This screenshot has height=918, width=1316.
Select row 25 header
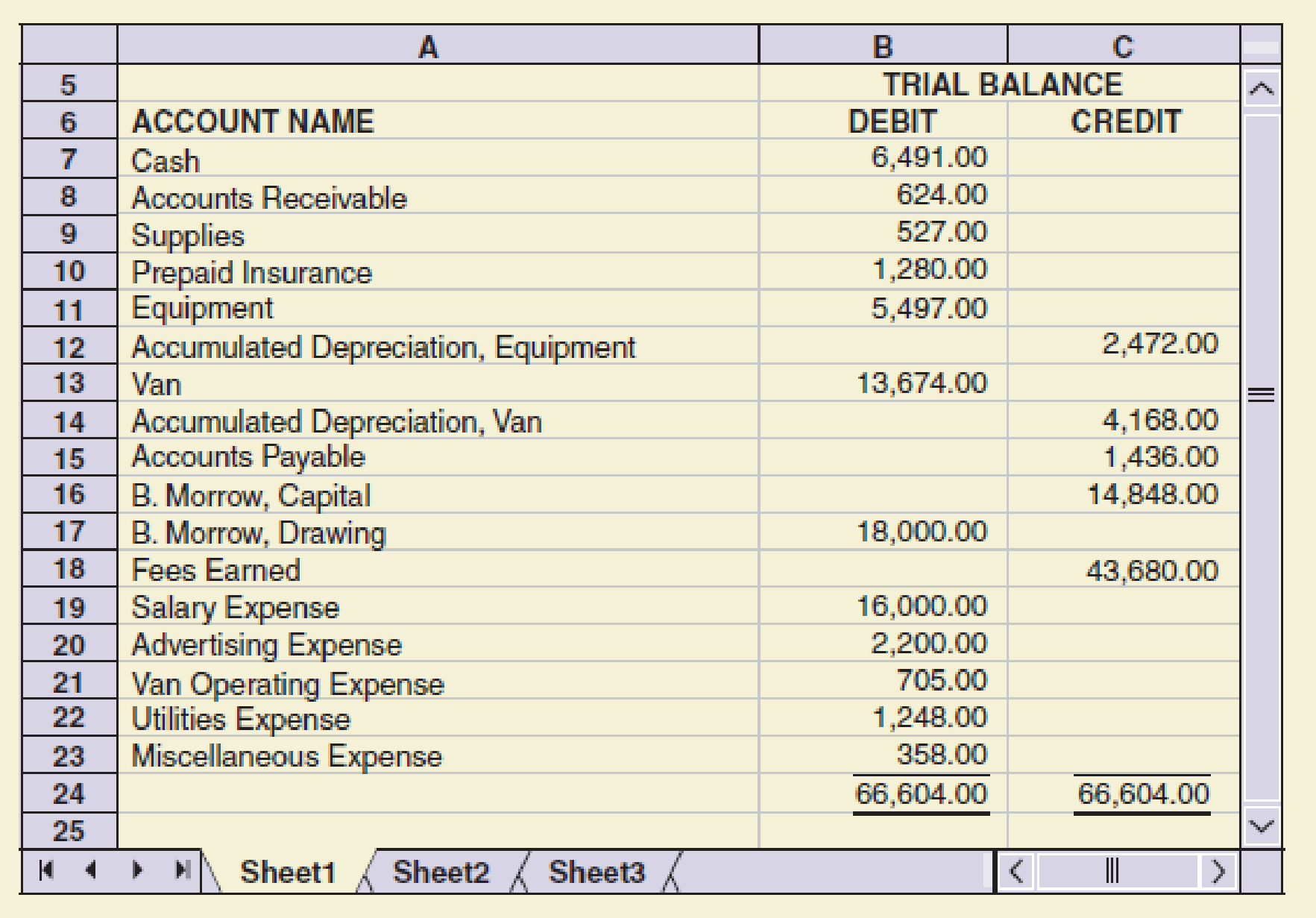point(69,831)
